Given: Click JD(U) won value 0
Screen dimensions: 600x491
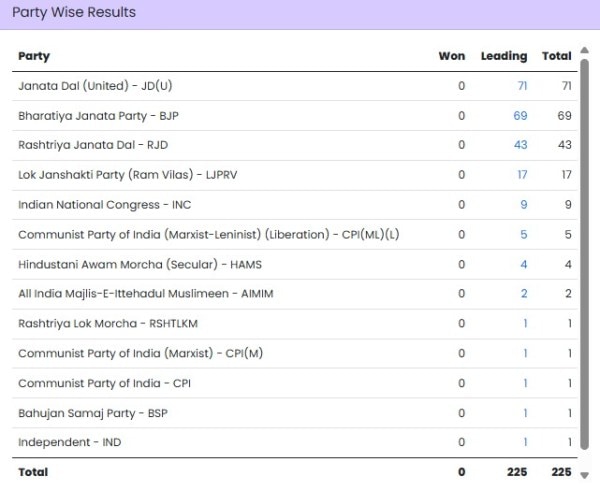Looking at the screenshot, I should [461, 86].
